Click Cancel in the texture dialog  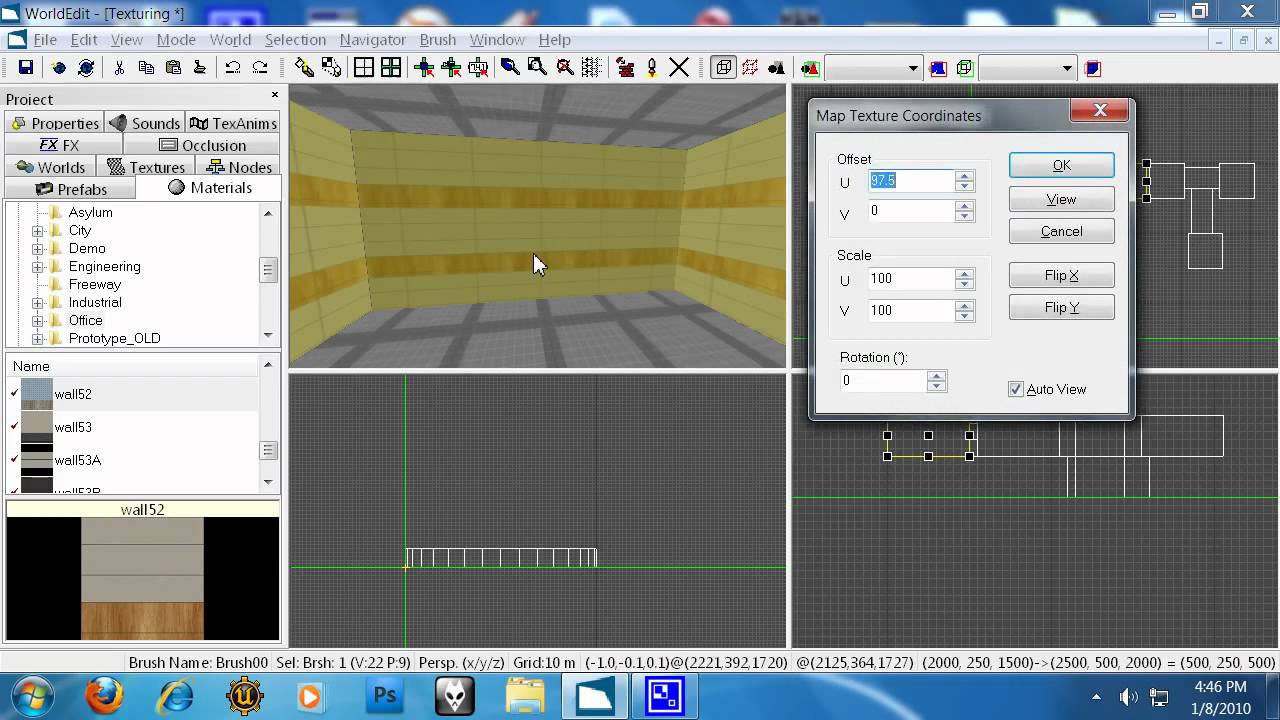tap(1061, 231)
